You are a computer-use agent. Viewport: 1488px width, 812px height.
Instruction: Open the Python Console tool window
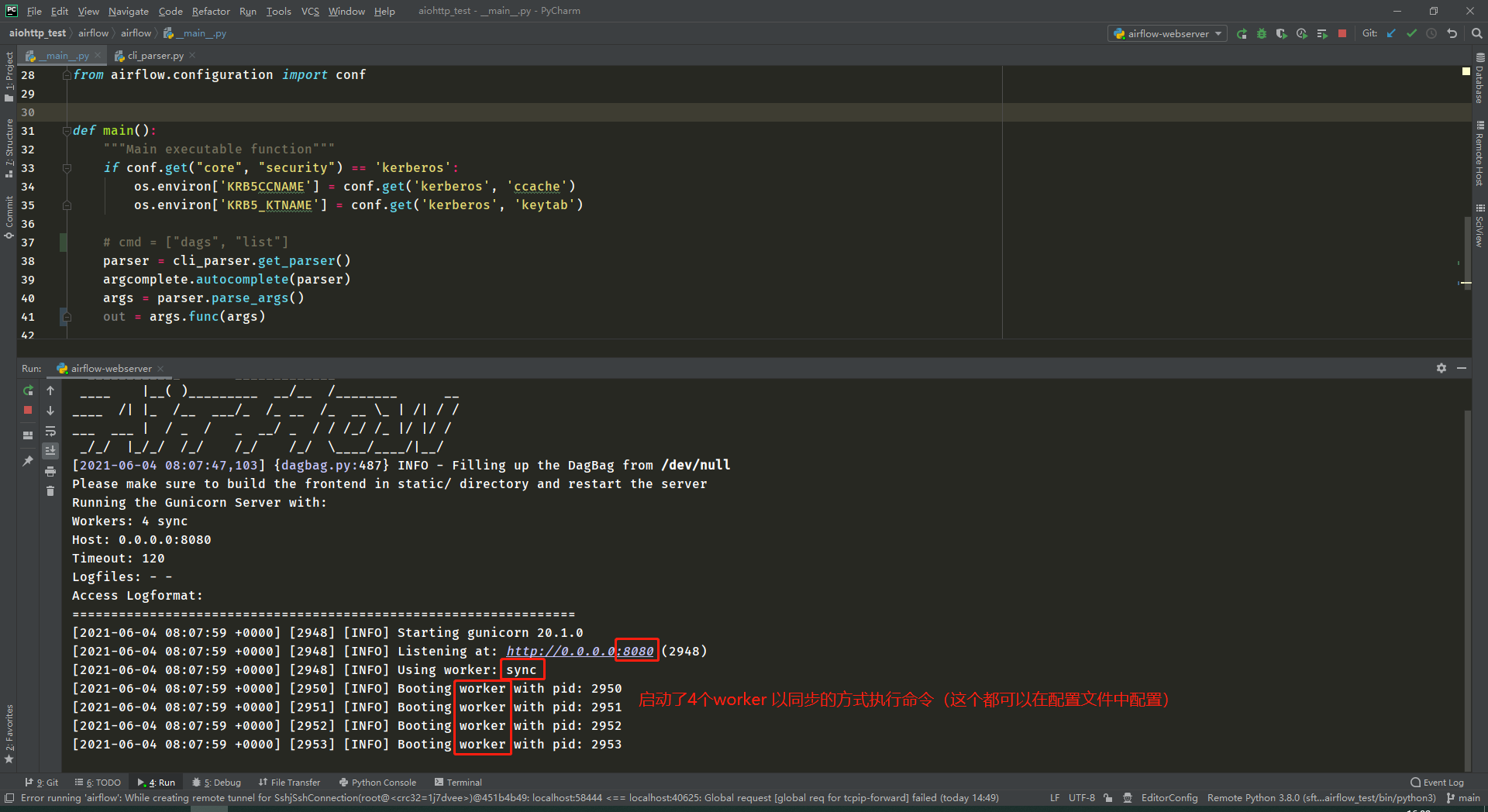pos(378,783)
